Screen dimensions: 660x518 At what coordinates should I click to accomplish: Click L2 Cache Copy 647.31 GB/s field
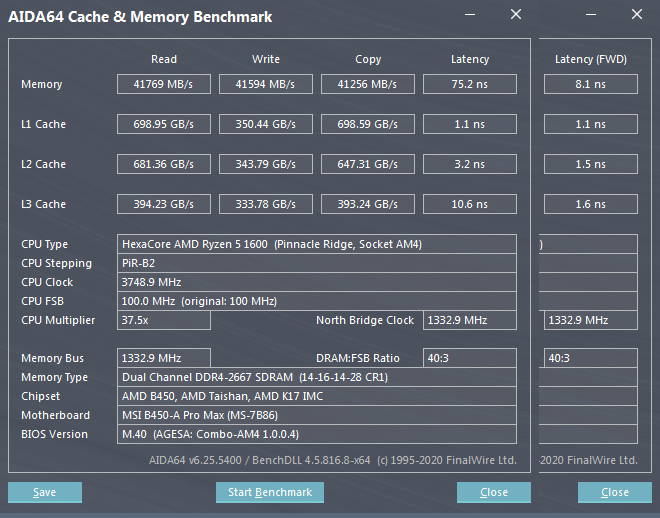(x=367, y=164)
